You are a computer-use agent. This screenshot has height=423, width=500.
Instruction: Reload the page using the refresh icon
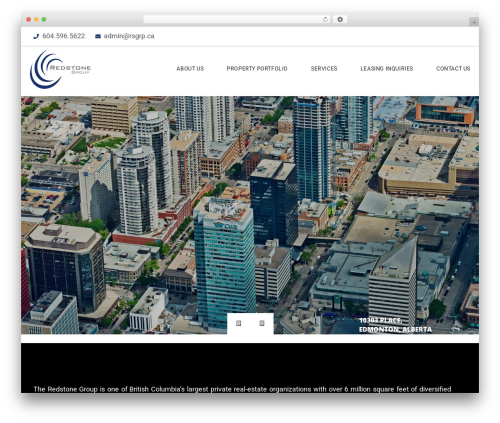pyautogui.click(x=325, y=20)
